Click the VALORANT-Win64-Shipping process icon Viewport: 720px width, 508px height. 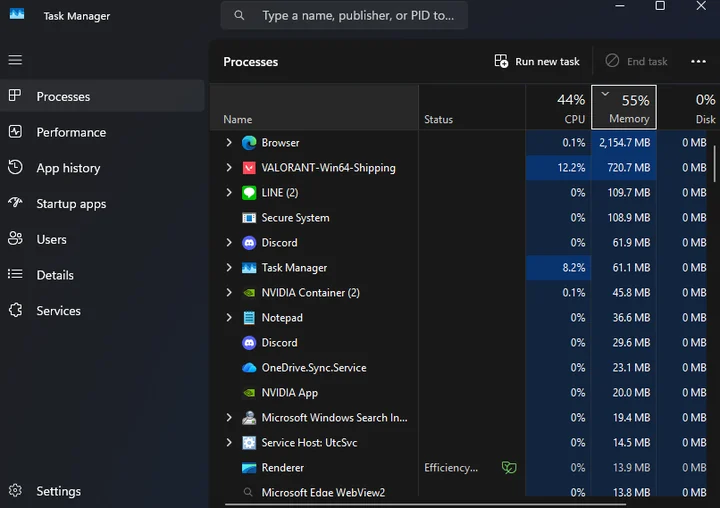[x=249, y=168]
